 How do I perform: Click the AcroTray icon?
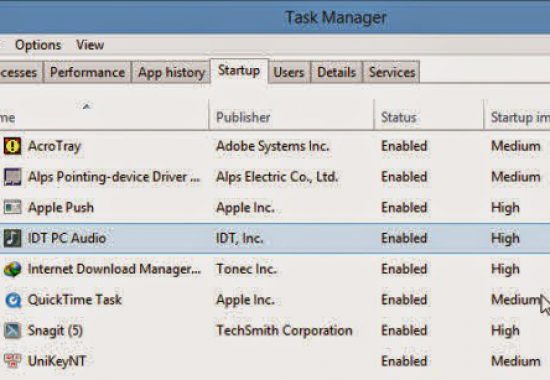tap(12, 146)
